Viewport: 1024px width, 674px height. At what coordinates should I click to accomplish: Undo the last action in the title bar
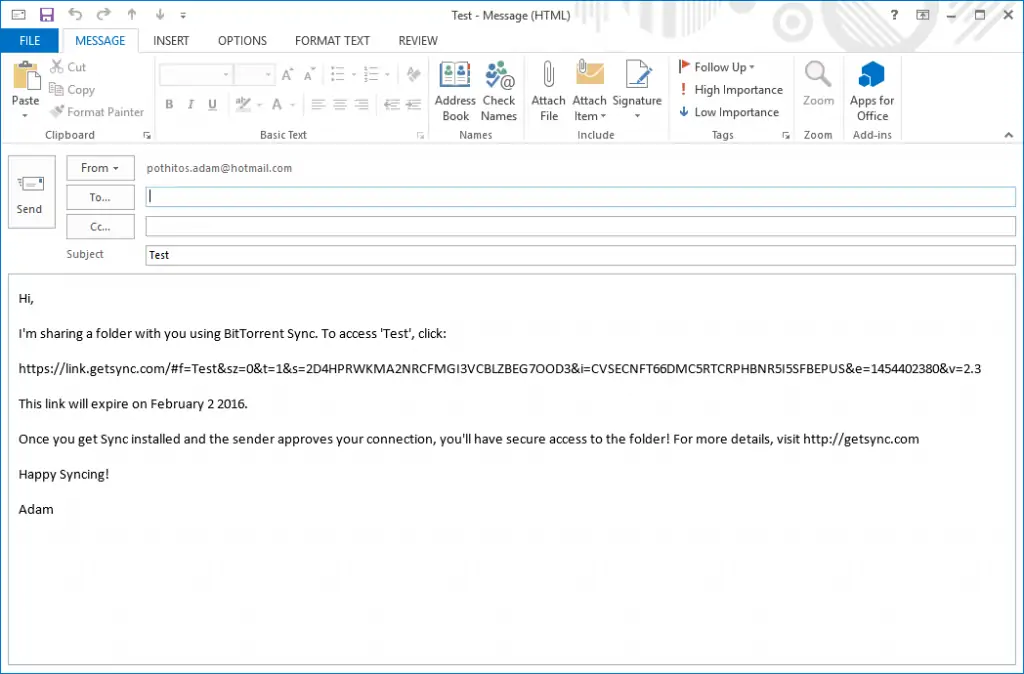click(75, 14)
